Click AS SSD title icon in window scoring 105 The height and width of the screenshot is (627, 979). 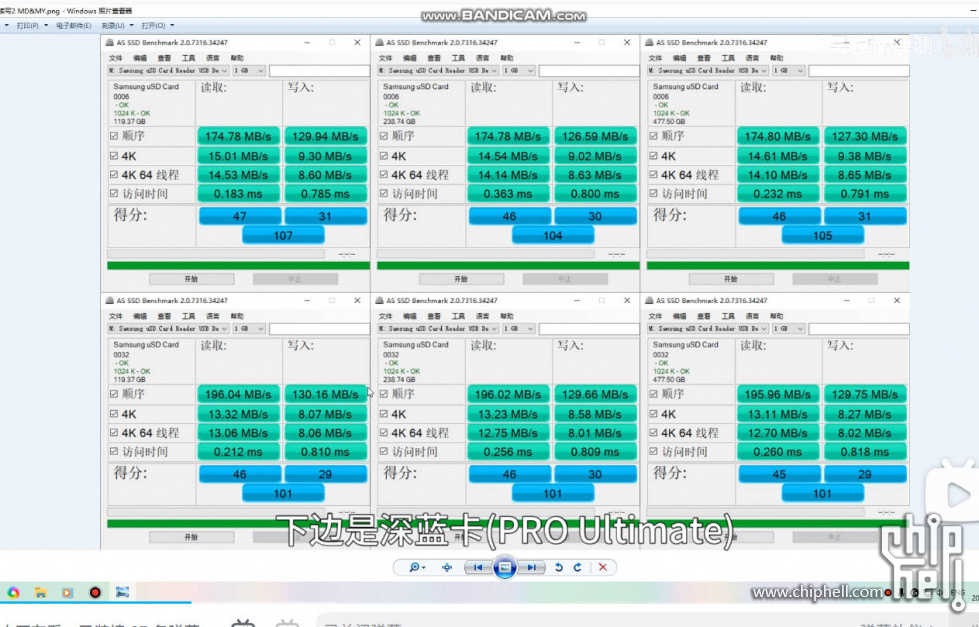coord(649,42)
